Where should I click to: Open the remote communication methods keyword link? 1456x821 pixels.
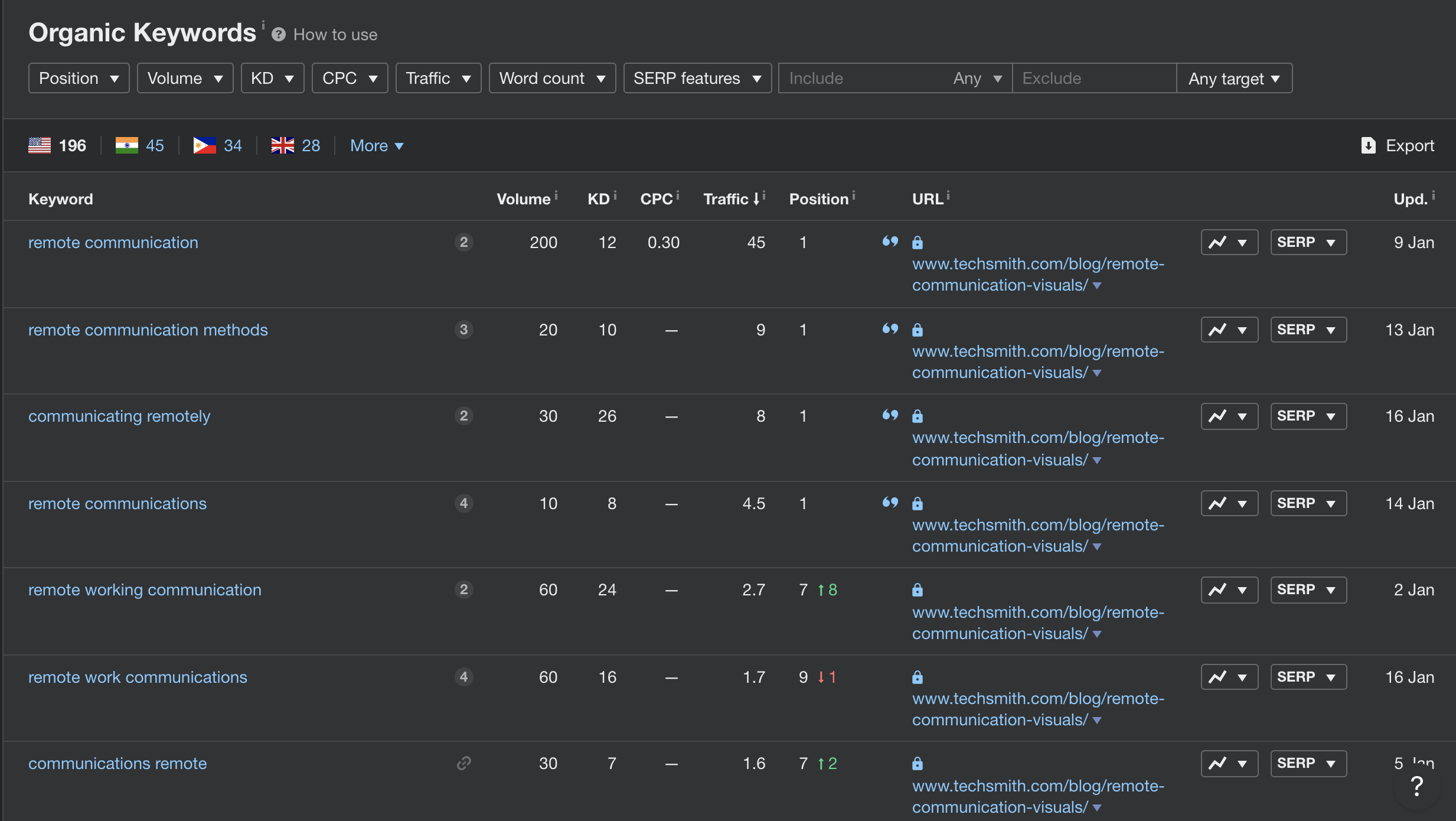click(x=148, y=330)
